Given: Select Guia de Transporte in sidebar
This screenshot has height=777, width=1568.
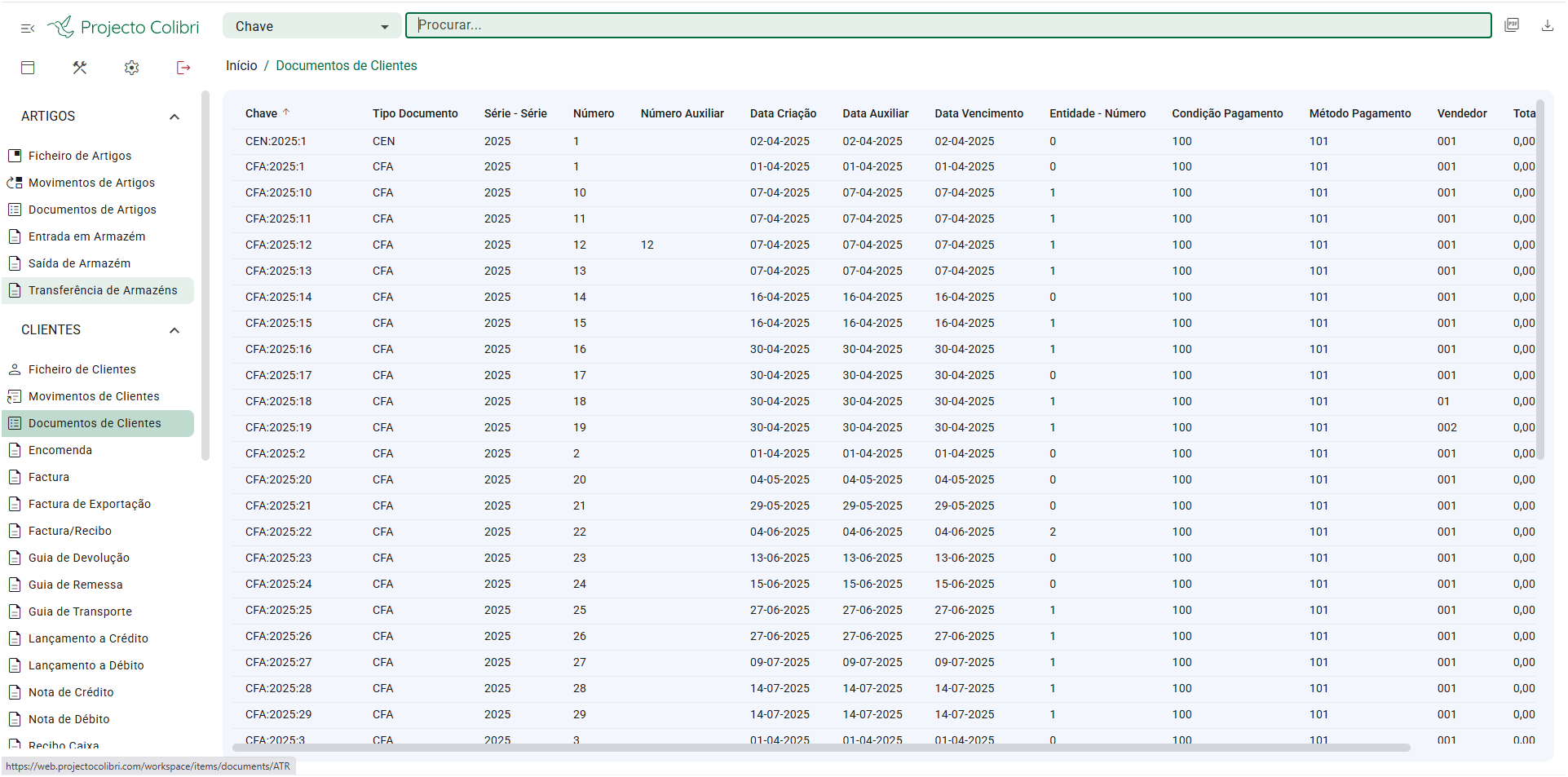Looking at the screenshot, I should coord(80,611).
